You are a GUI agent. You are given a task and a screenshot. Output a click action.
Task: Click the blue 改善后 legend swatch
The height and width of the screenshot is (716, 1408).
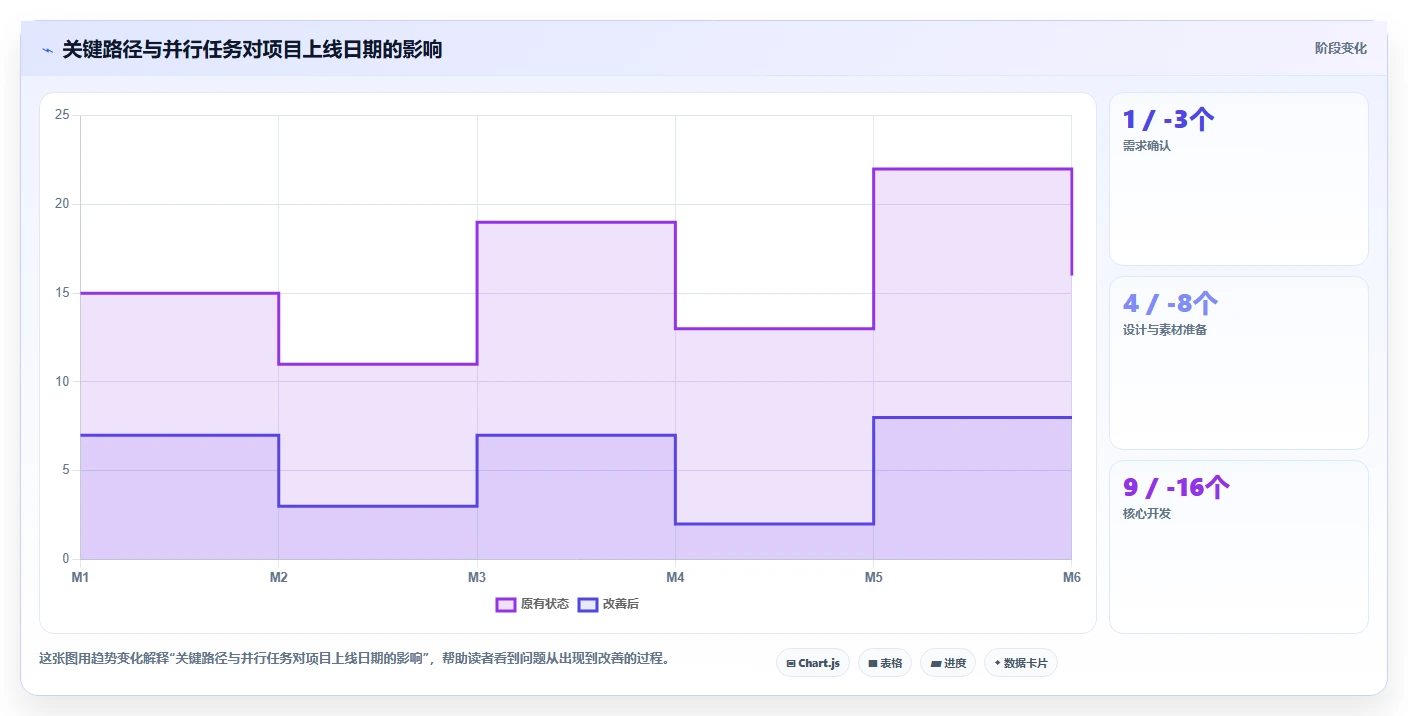click(588, 604)
